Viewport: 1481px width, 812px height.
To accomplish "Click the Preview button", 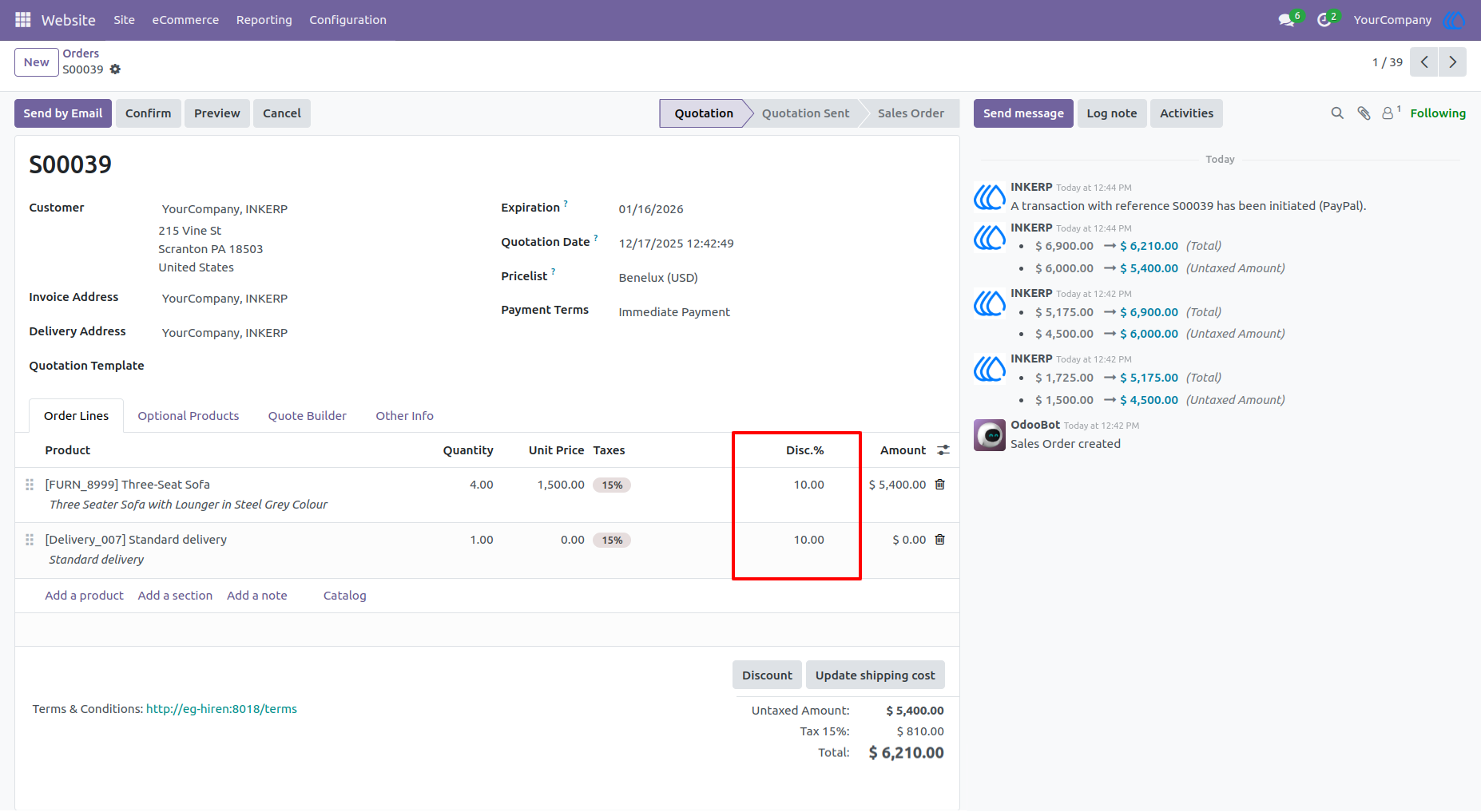I will click(217, 113).
